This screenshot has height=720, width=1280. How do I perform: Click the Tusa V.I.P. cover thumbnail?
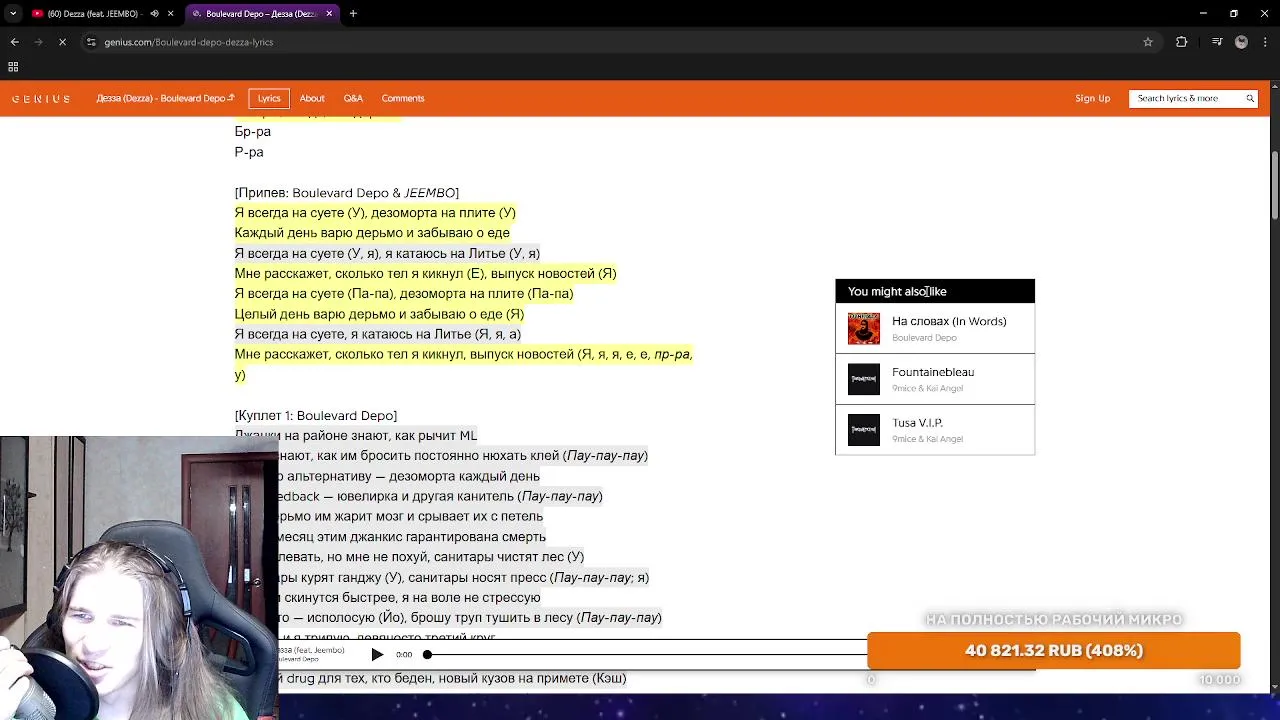point(864,430)
